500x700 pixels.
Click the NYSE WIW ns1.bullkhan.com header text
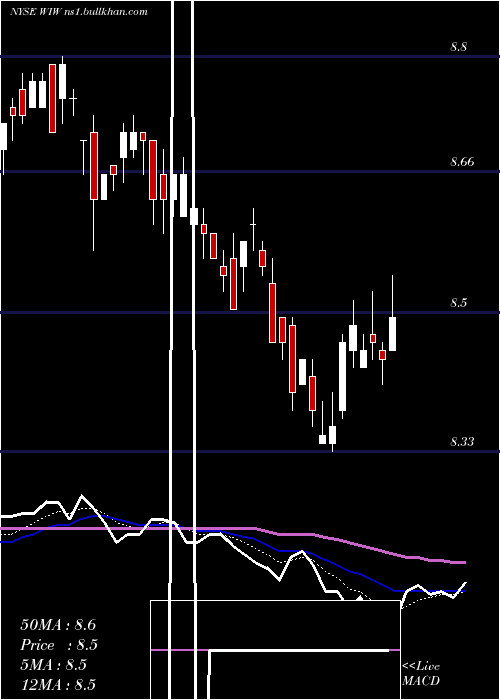[x=79, y=12]
